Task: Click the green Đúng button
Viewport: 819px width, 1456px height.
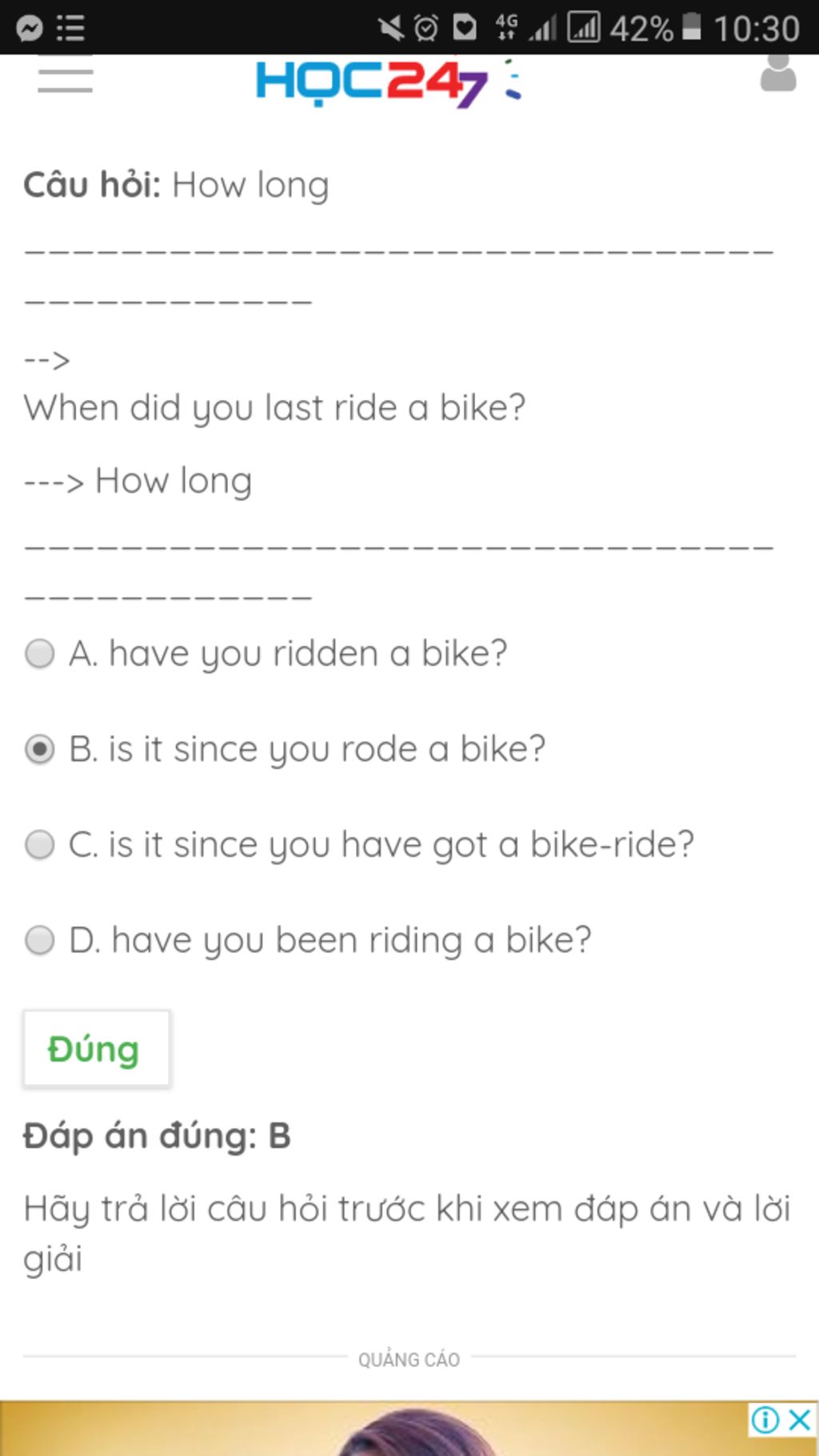Action: pyautogui.click(x=96, y=1048)
